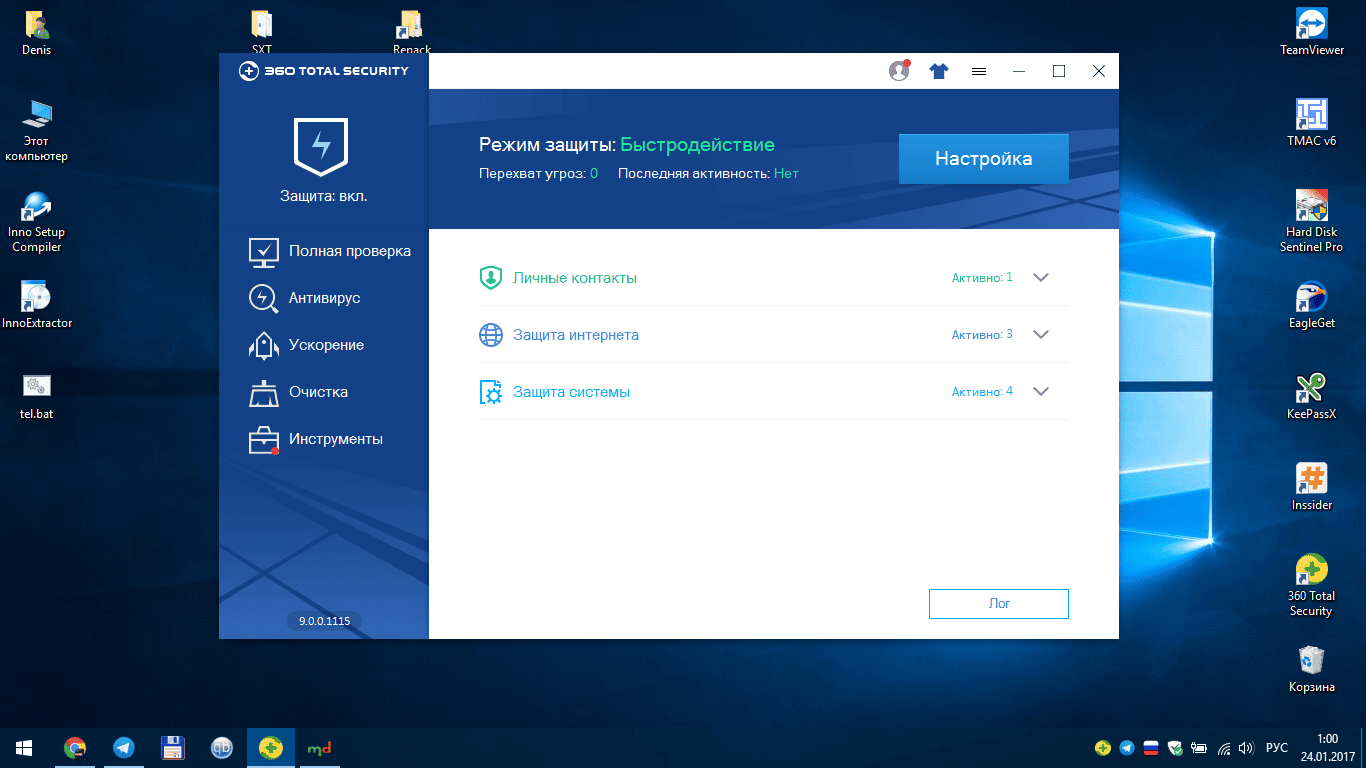Switch the РУС input language indicator
The height and width of the screenshot is (768, 1366).
(x=1277, y=747)
